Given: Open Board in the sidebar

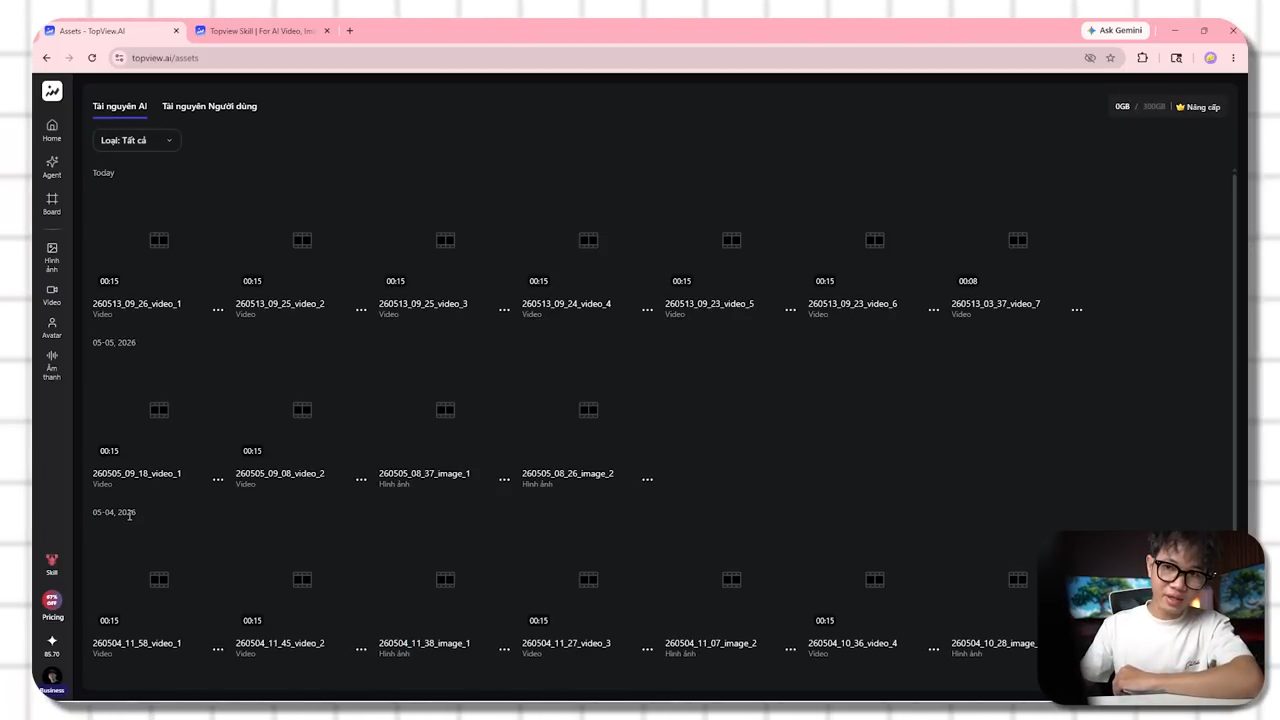Looking at the screenshot, I should [52, 204].
